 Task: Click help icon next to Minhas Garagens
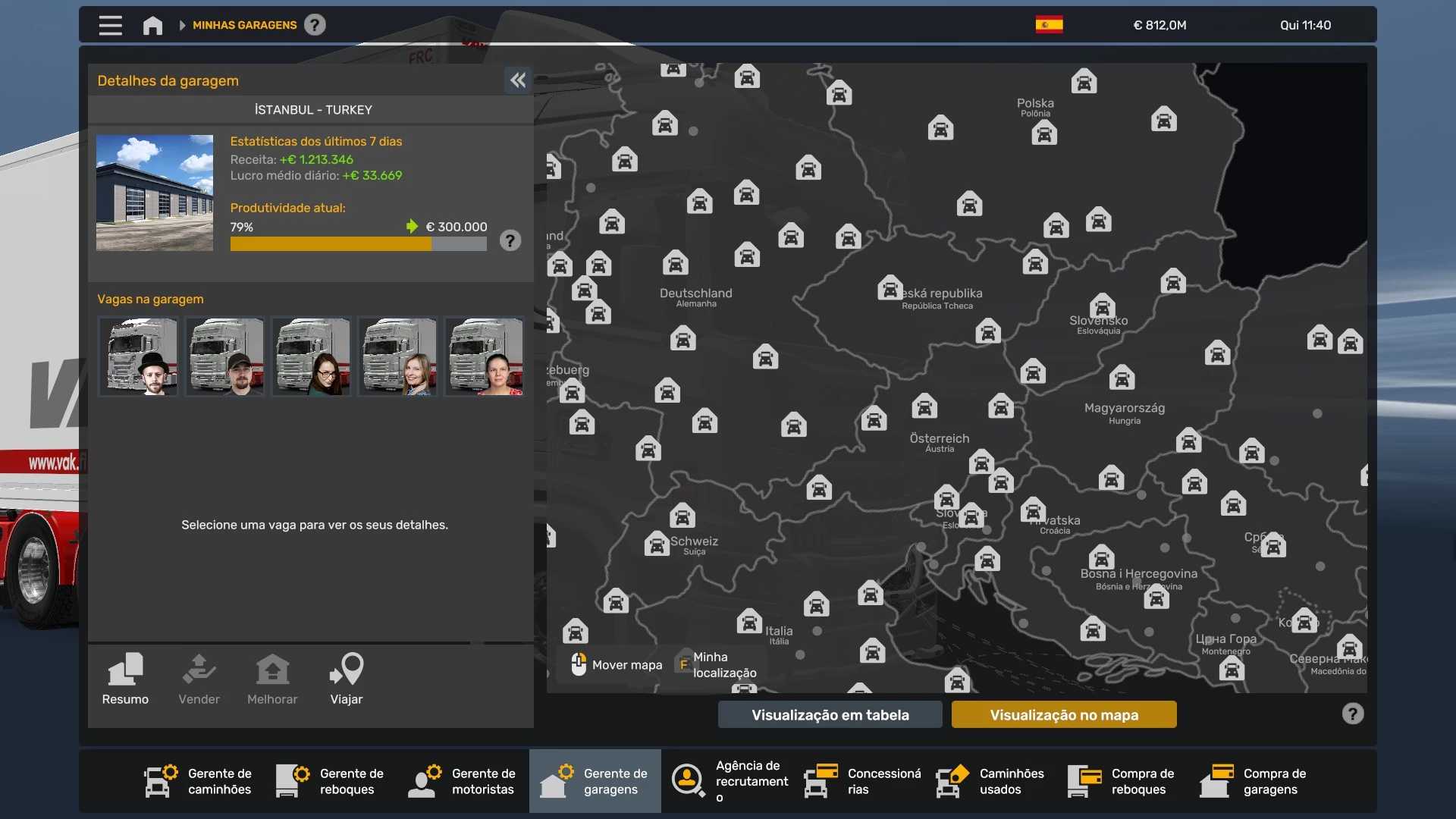[315, 25]
